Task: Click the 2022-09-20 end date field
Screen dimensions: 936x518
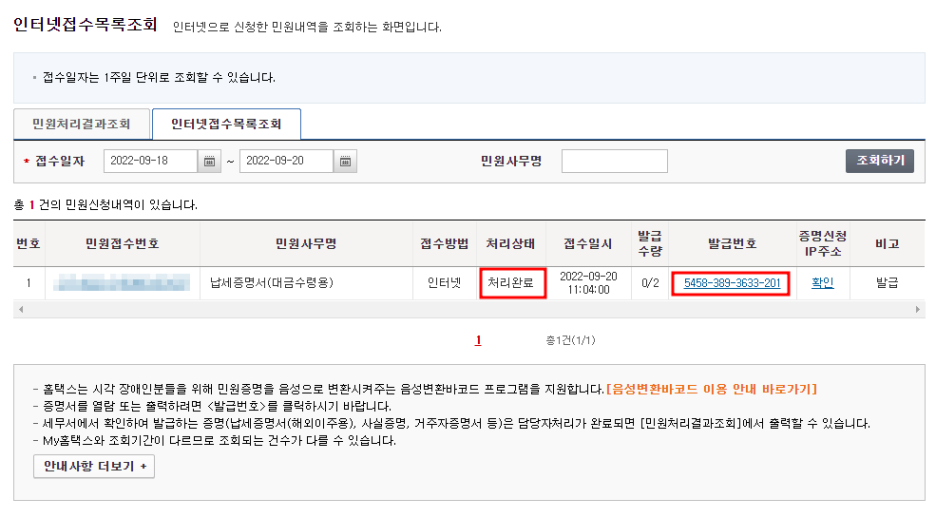Action: coord(285,161)
